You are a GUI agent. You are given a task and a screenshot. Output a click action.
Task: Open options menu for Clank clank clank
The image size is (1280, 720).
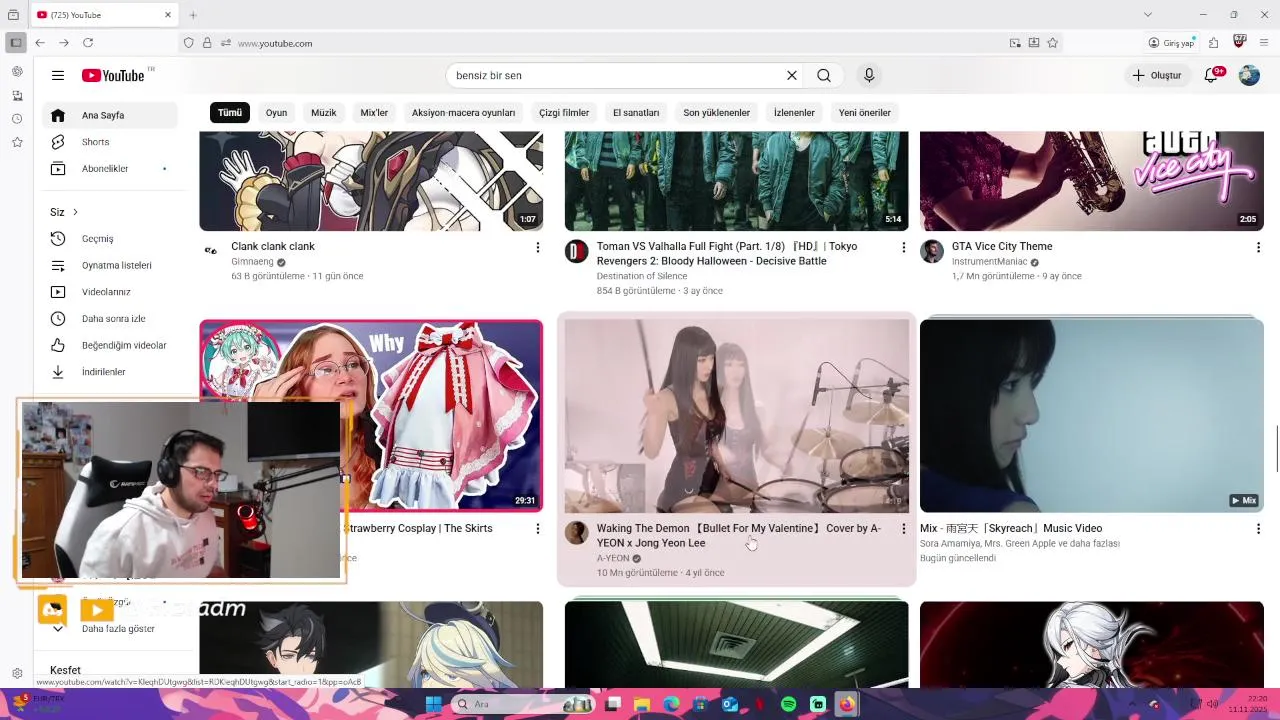pyautogui.click(x=538, y=247)
